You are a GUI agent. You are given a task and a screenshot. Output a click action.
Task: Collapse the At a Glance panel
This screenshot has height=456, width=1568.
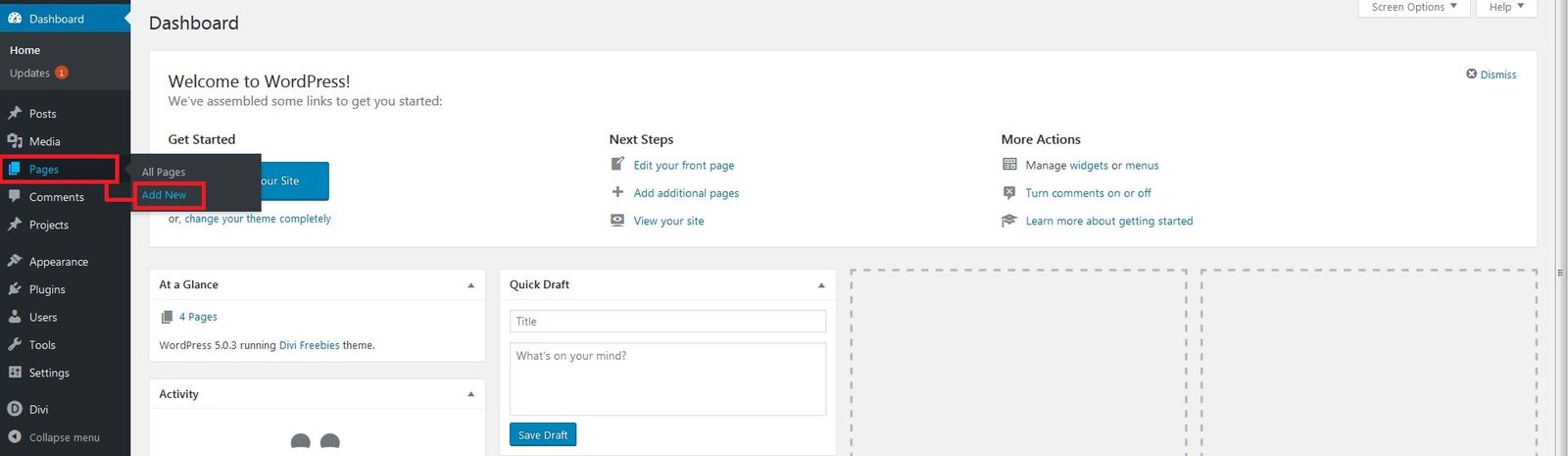[471, 285]
